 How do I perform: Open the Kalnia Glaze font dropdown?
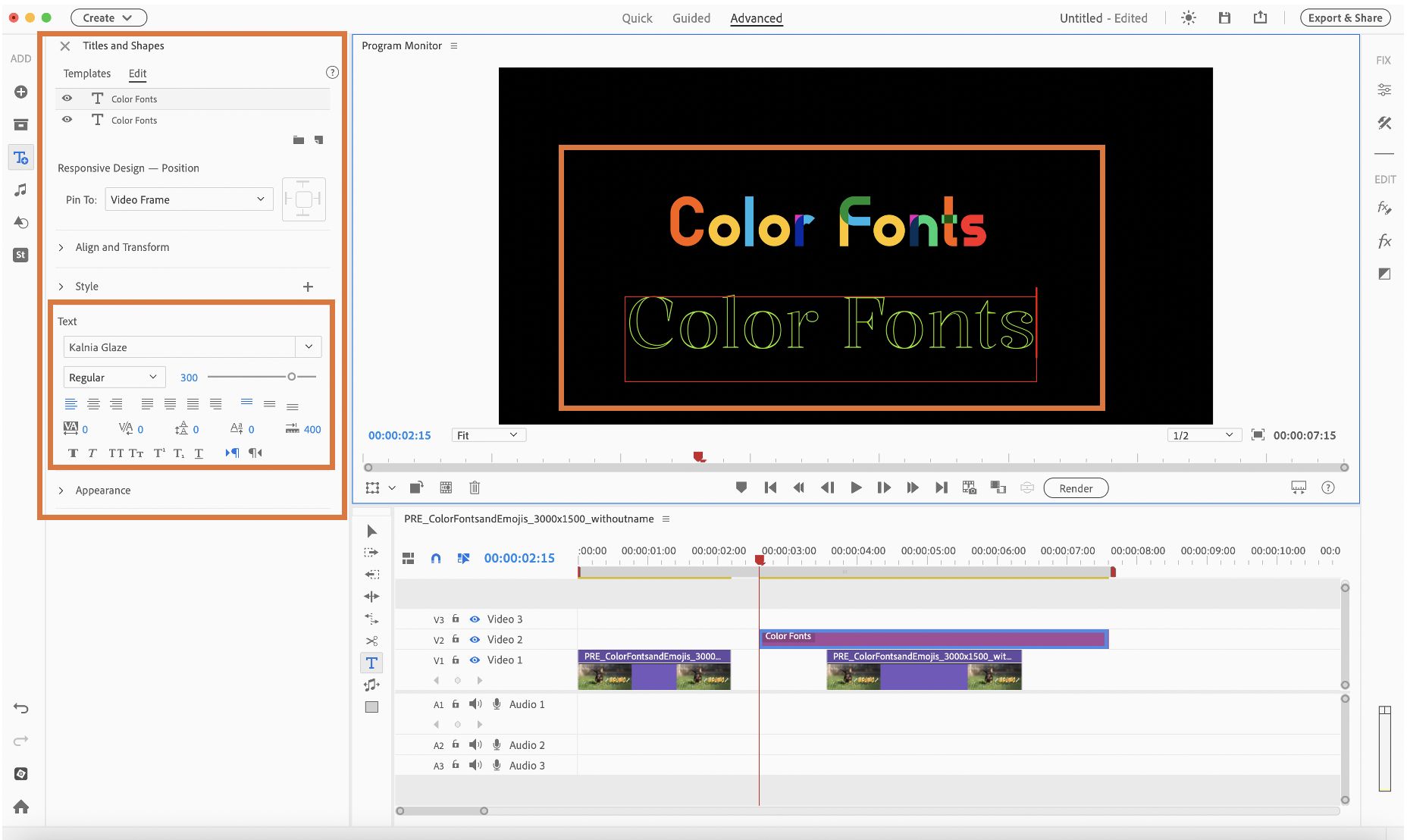[309, 347]
